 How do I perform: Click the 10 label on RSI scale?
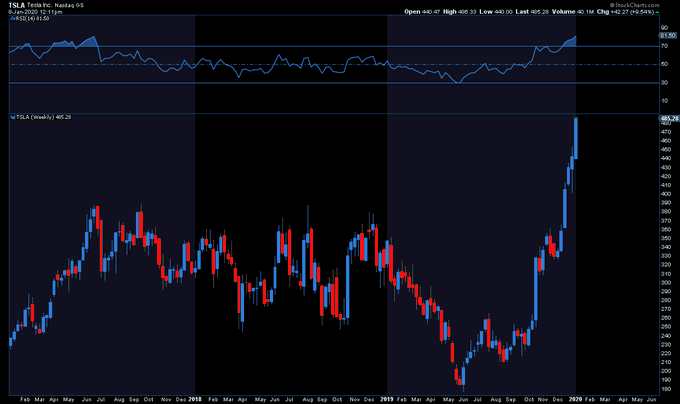coord(664,101)
